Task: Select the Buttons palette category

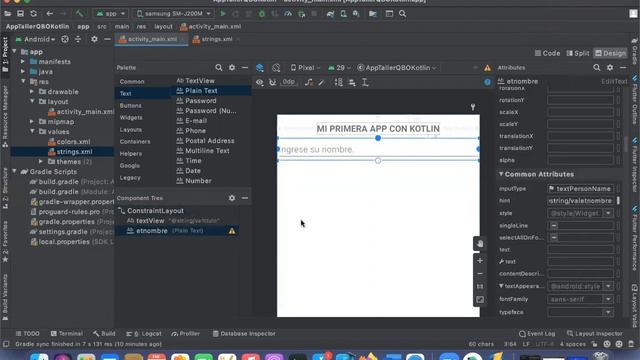Action: [x=131, y=105]
